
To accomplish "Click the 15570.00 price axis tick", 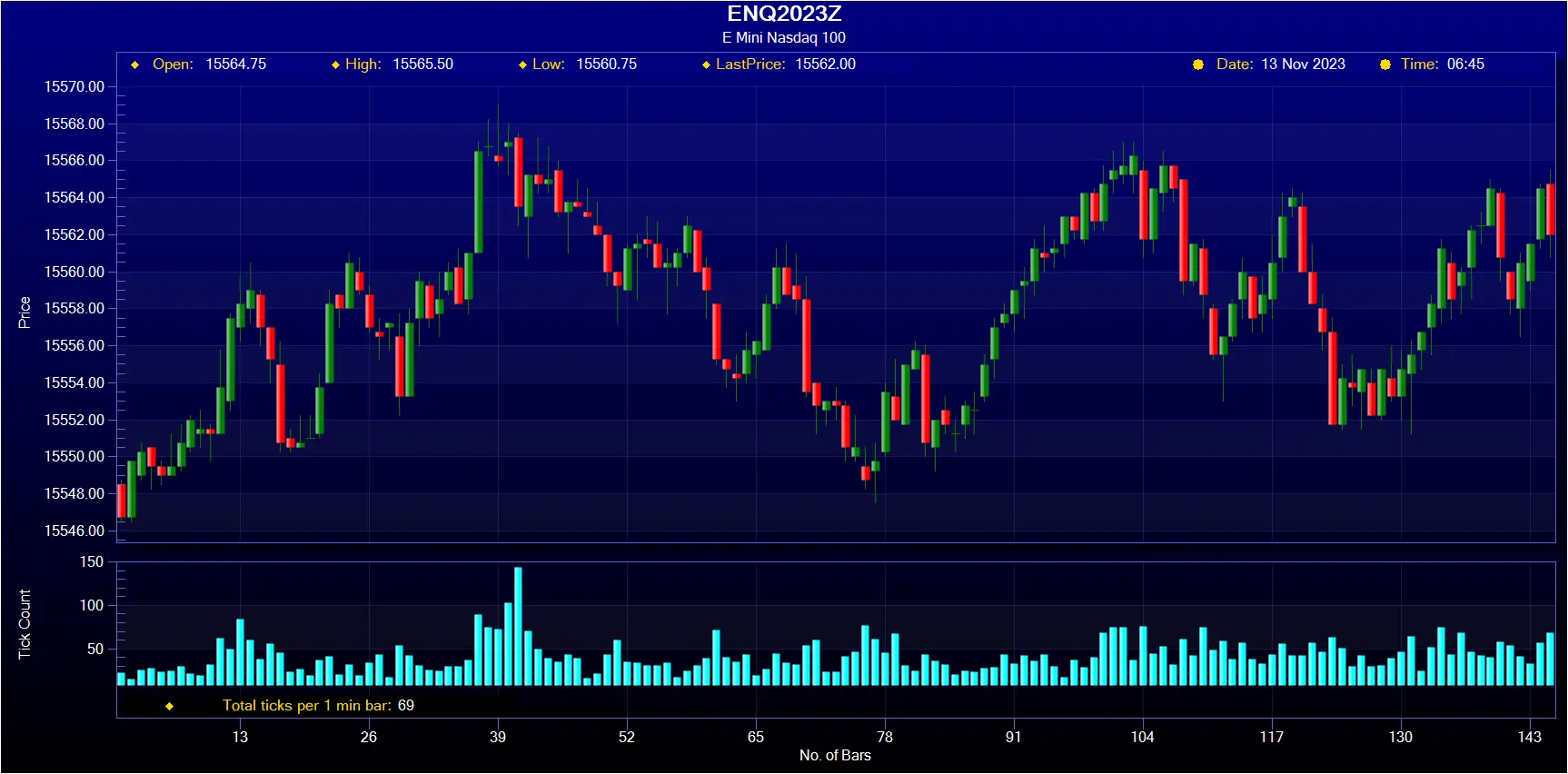I will 74,86.
